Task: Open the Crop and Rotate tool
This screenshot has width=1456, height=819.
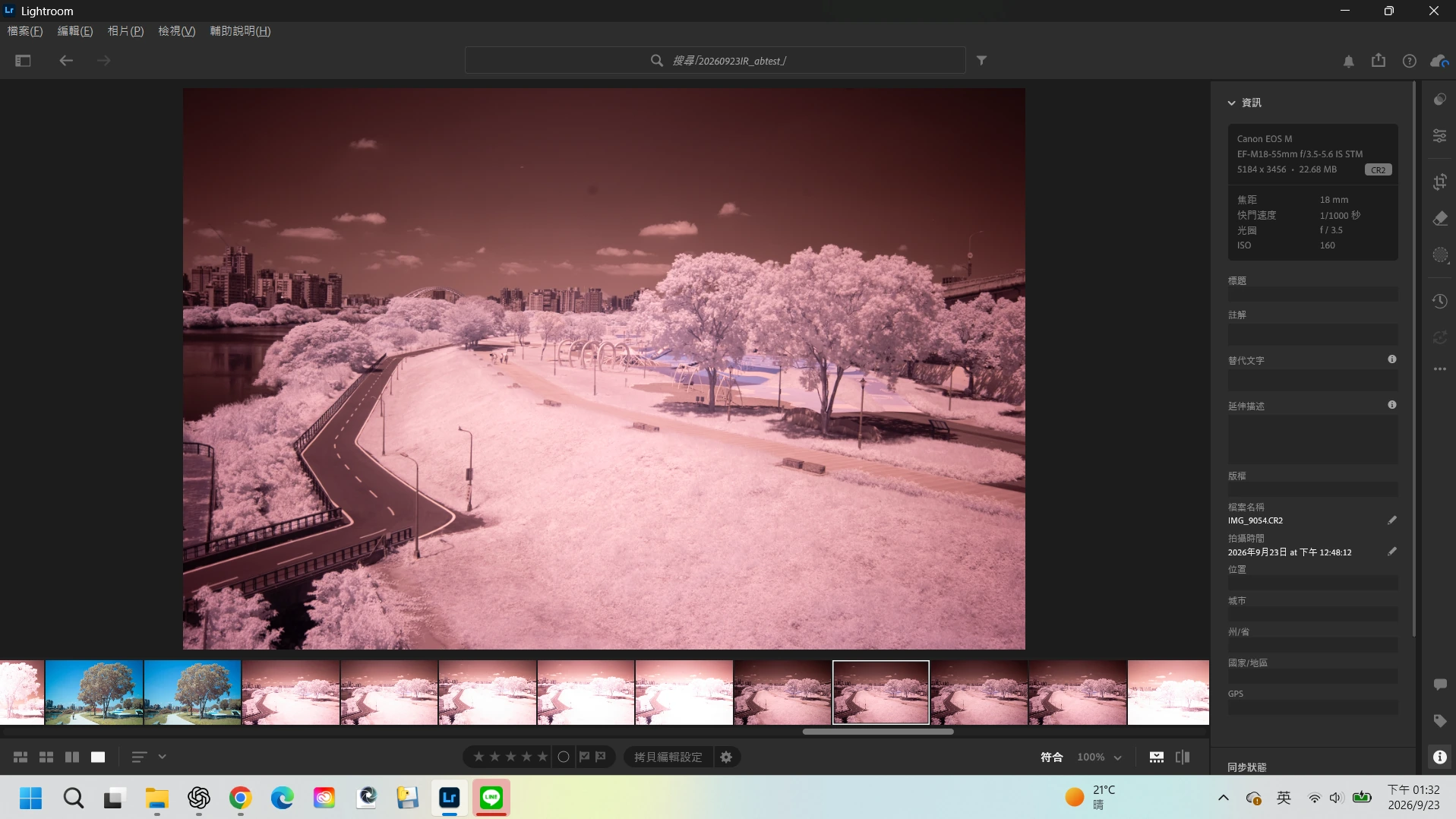Action: 1439,182
